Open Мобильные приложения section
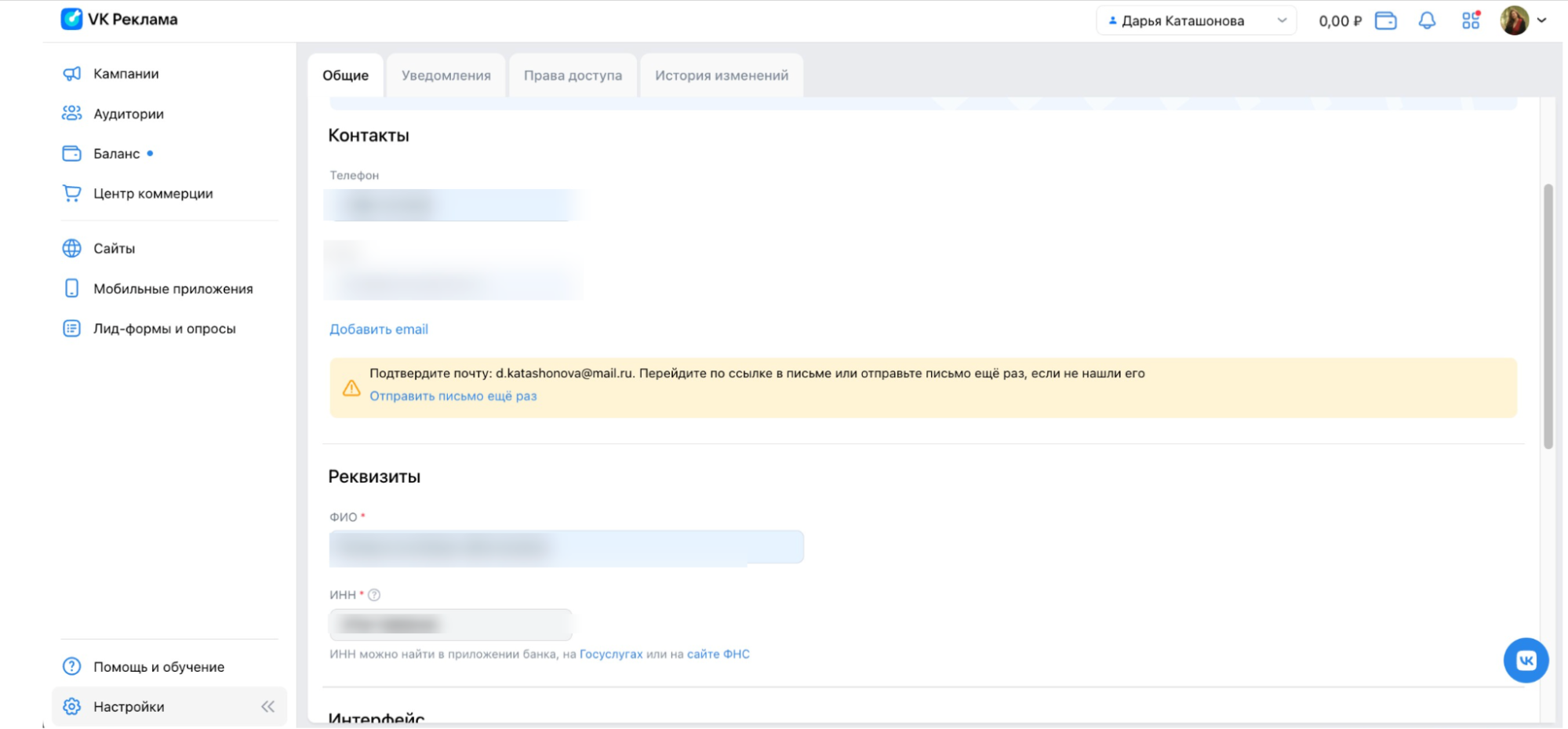This screenshot has width=1568, height=729. [173, 289]
